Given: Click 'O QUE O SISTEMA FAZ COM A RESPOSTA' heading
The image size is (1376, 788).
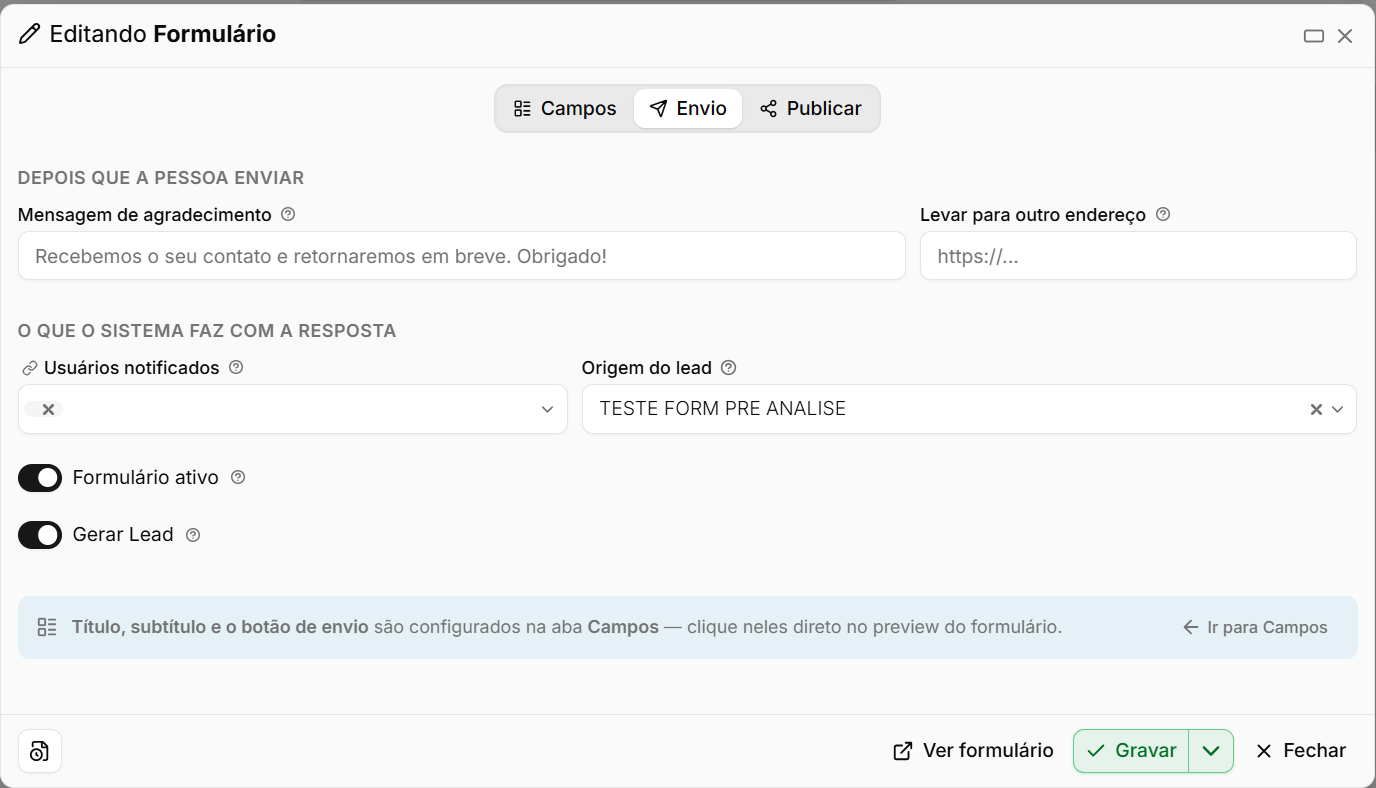Looking at the screenshot, I should pyautogui.click(x=207, y=331).
